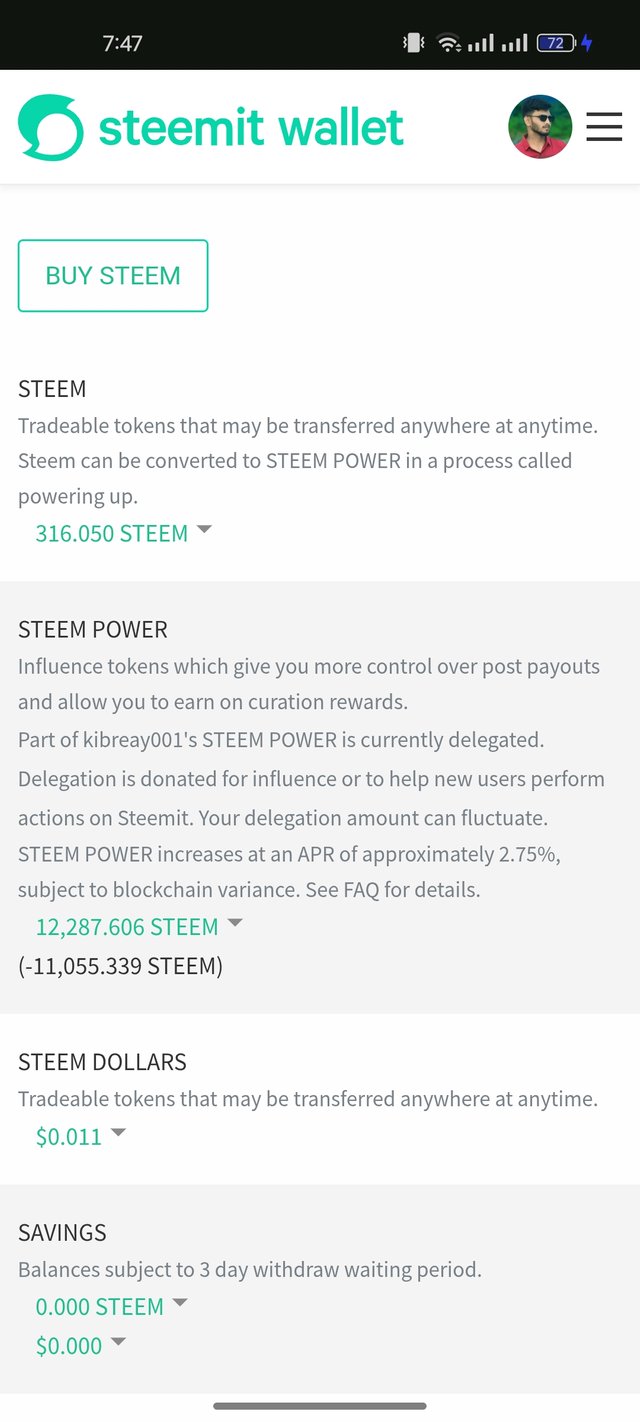Image resolution: width=640 pixels, height=1422 pixels.
Task: Tap the Wi-Fi status bar icon
Action: click(x=449, y=43)
